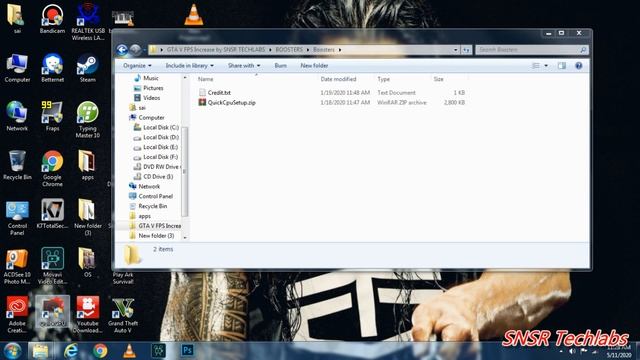The width and height of the screenshot is (640, 360).
Task: Open the New folder (3) desktop icon
Action: 87,217
